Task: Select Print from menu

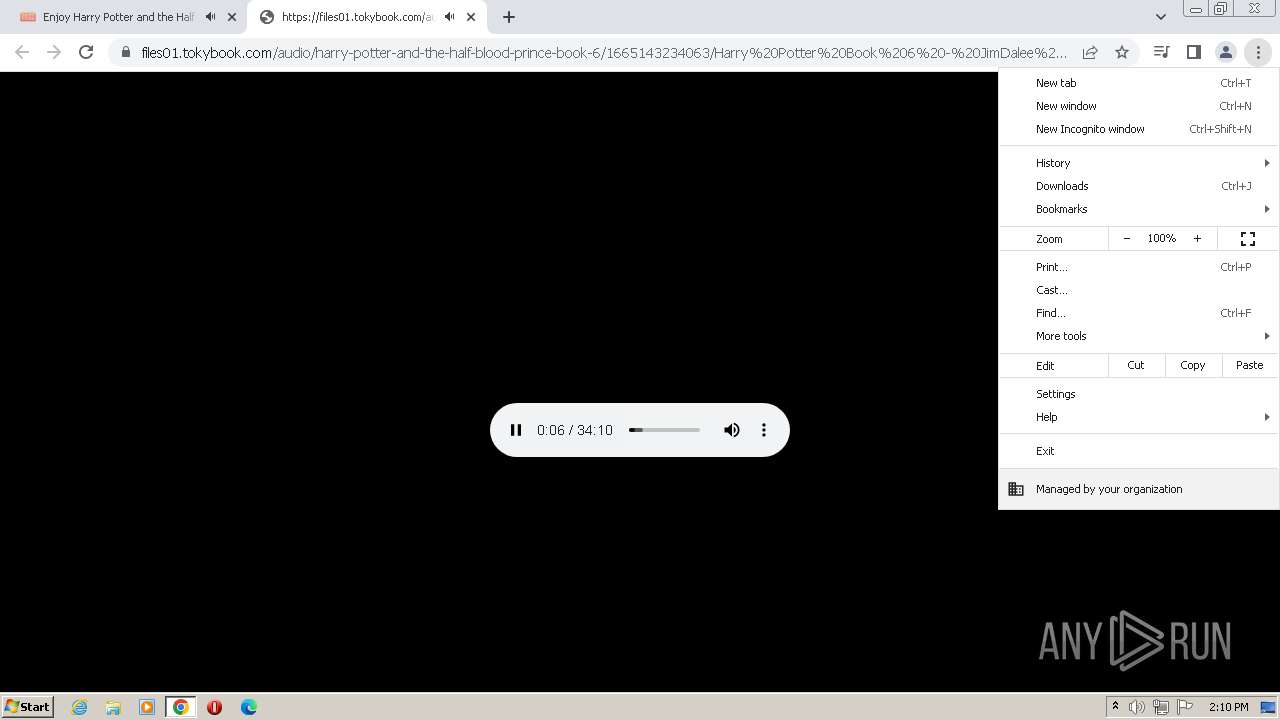Action: point(1139,267)
